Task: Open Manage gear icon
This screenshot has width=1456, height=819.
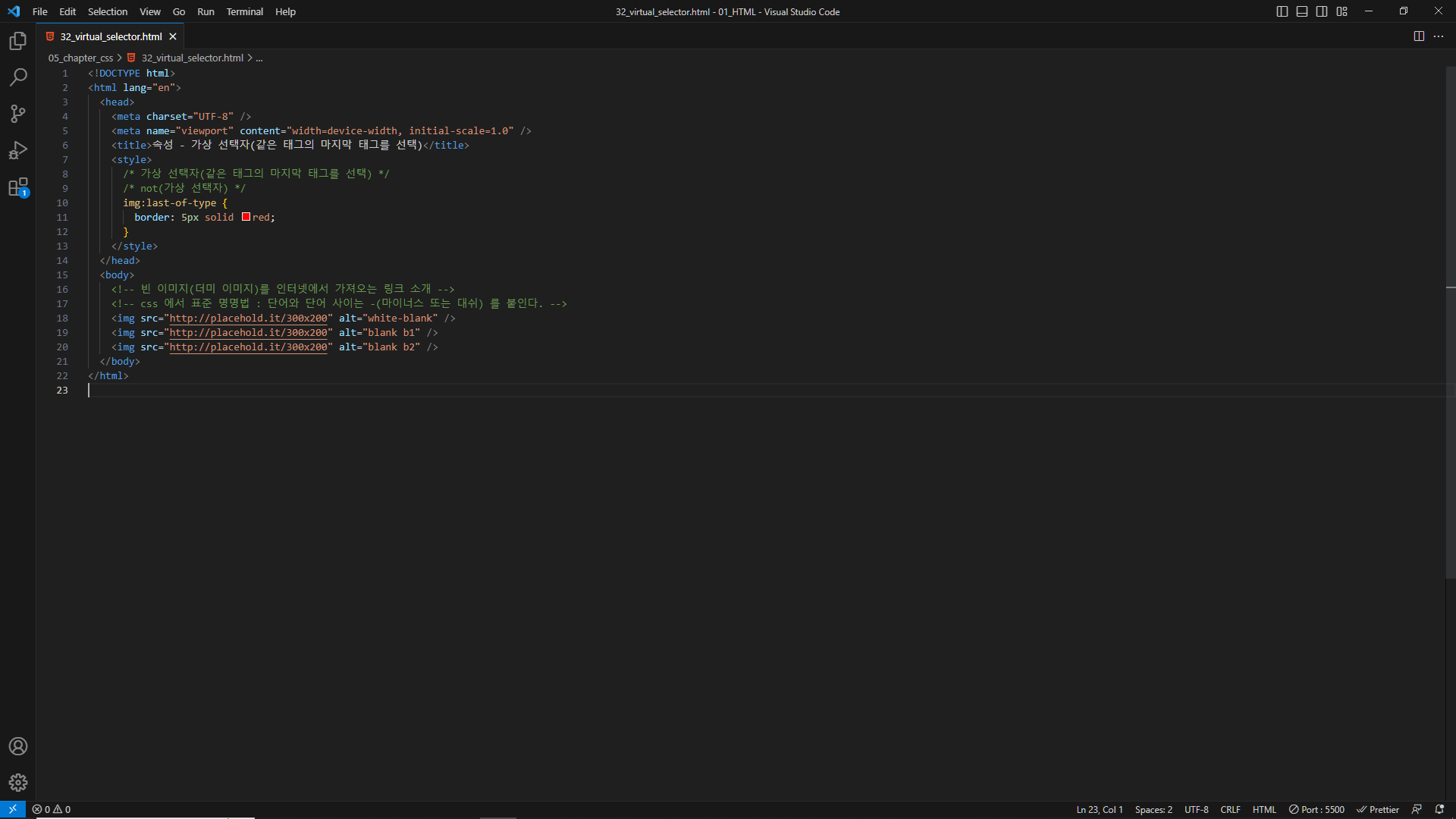Action: point(18,783)
